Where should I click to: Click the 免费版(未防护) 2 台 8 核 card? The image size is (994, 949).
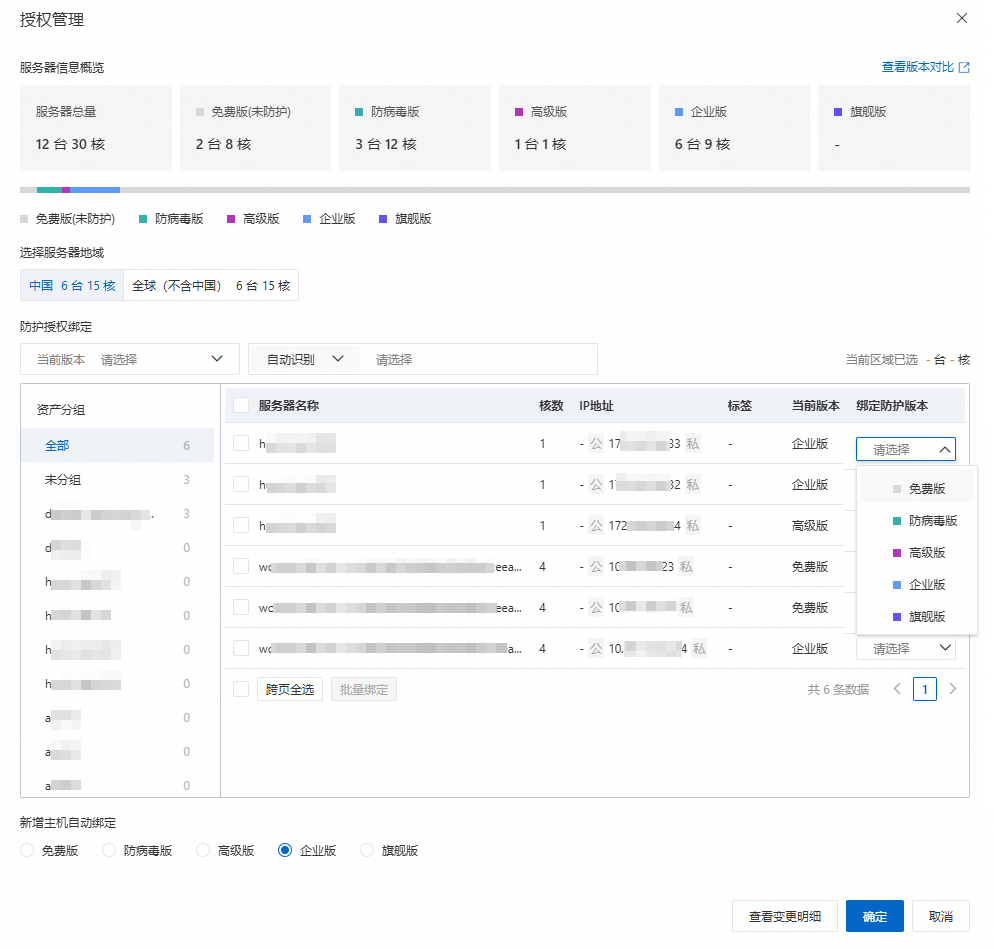coord(255,128)
